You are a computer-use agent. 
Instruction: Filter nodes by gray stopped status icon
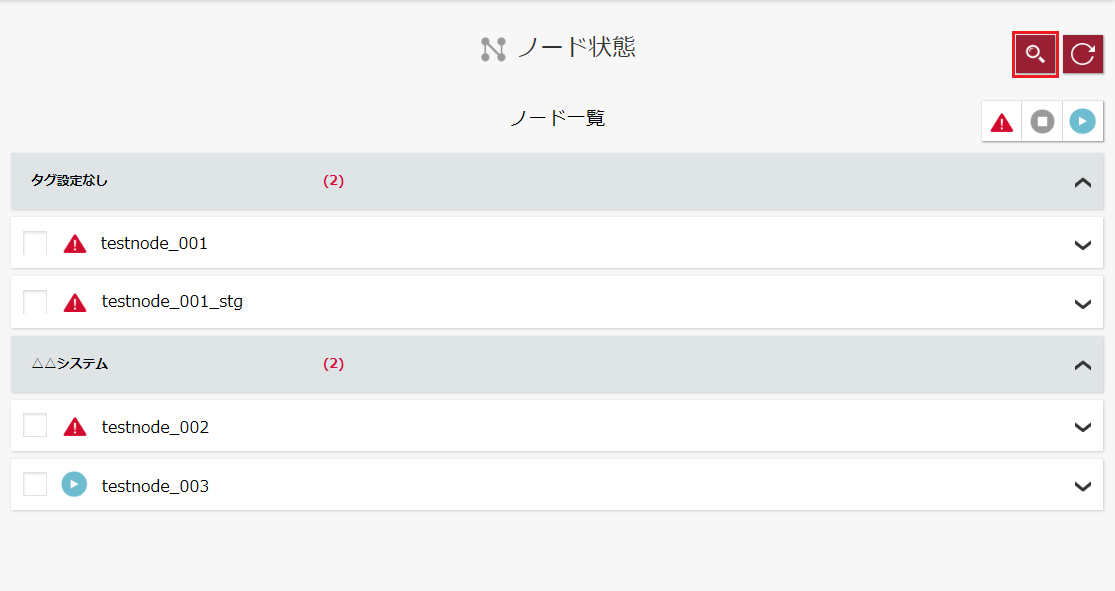click(x=1042, y=122)
